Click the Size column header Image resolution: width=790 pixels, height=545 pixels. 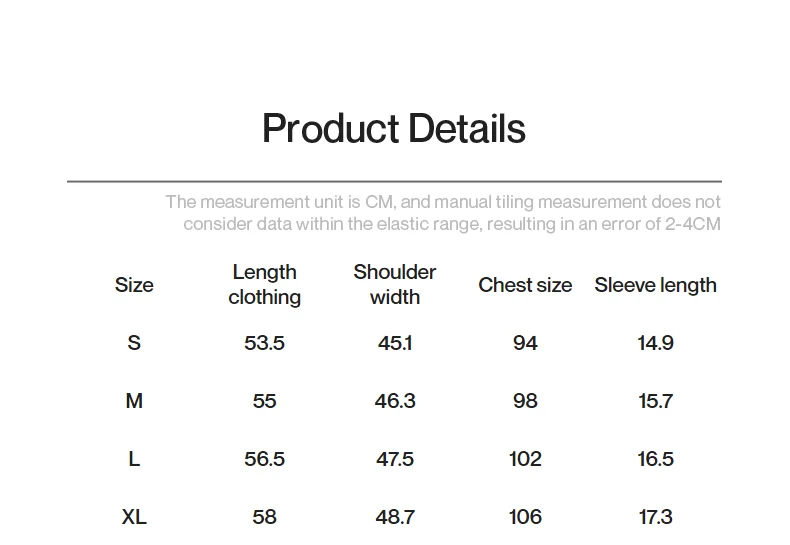point(134,285)
